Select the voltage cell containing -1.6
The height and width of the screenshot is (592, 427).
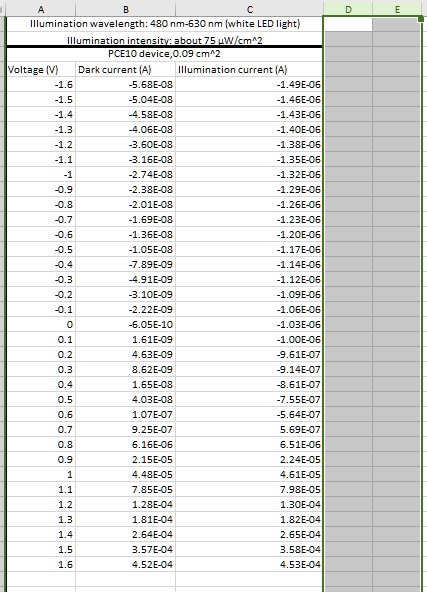[41, 85]
